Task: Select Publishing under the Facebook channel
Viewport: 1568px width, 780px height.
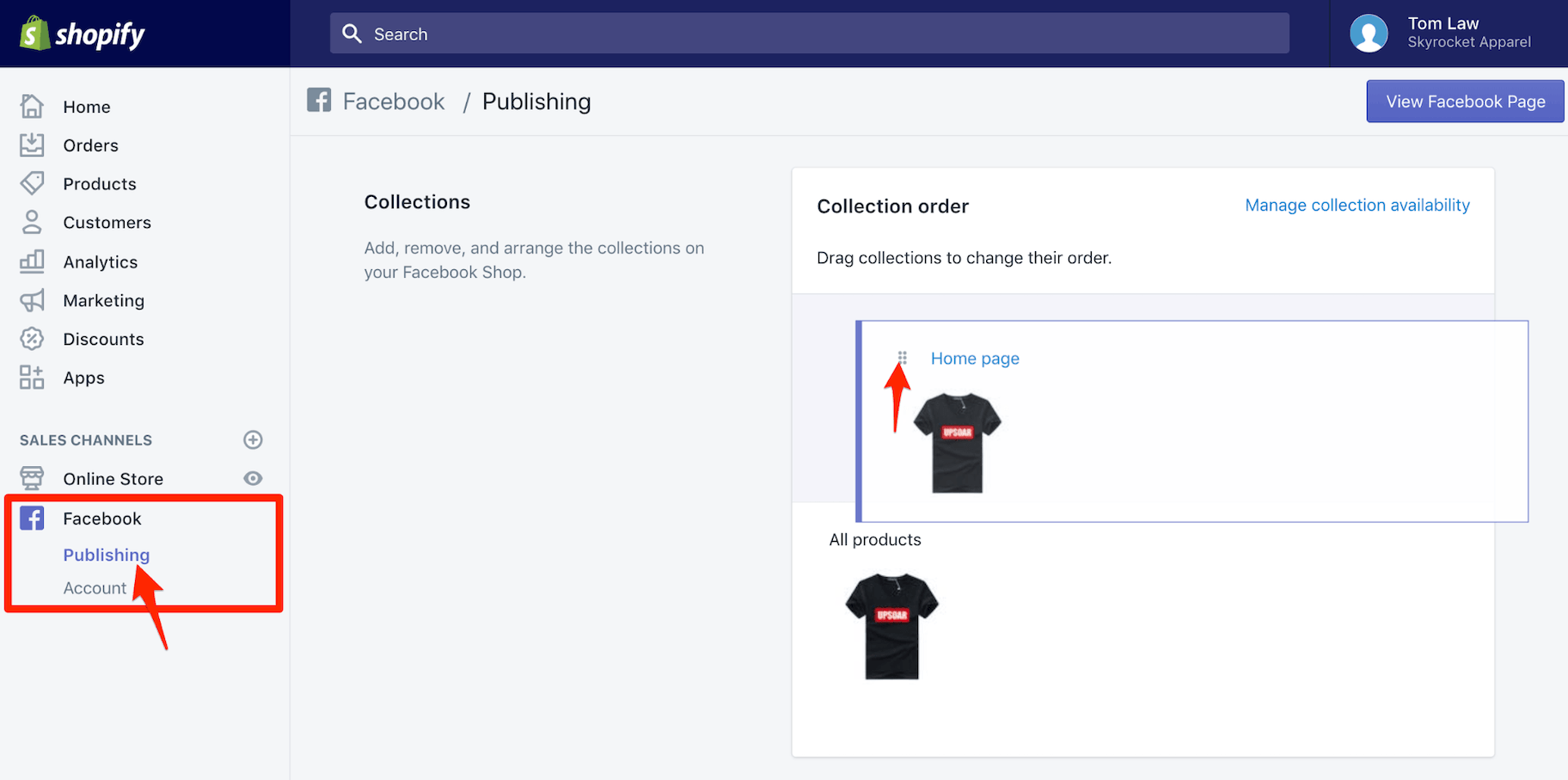Action: pyautogui.click(x=106, y=555)
